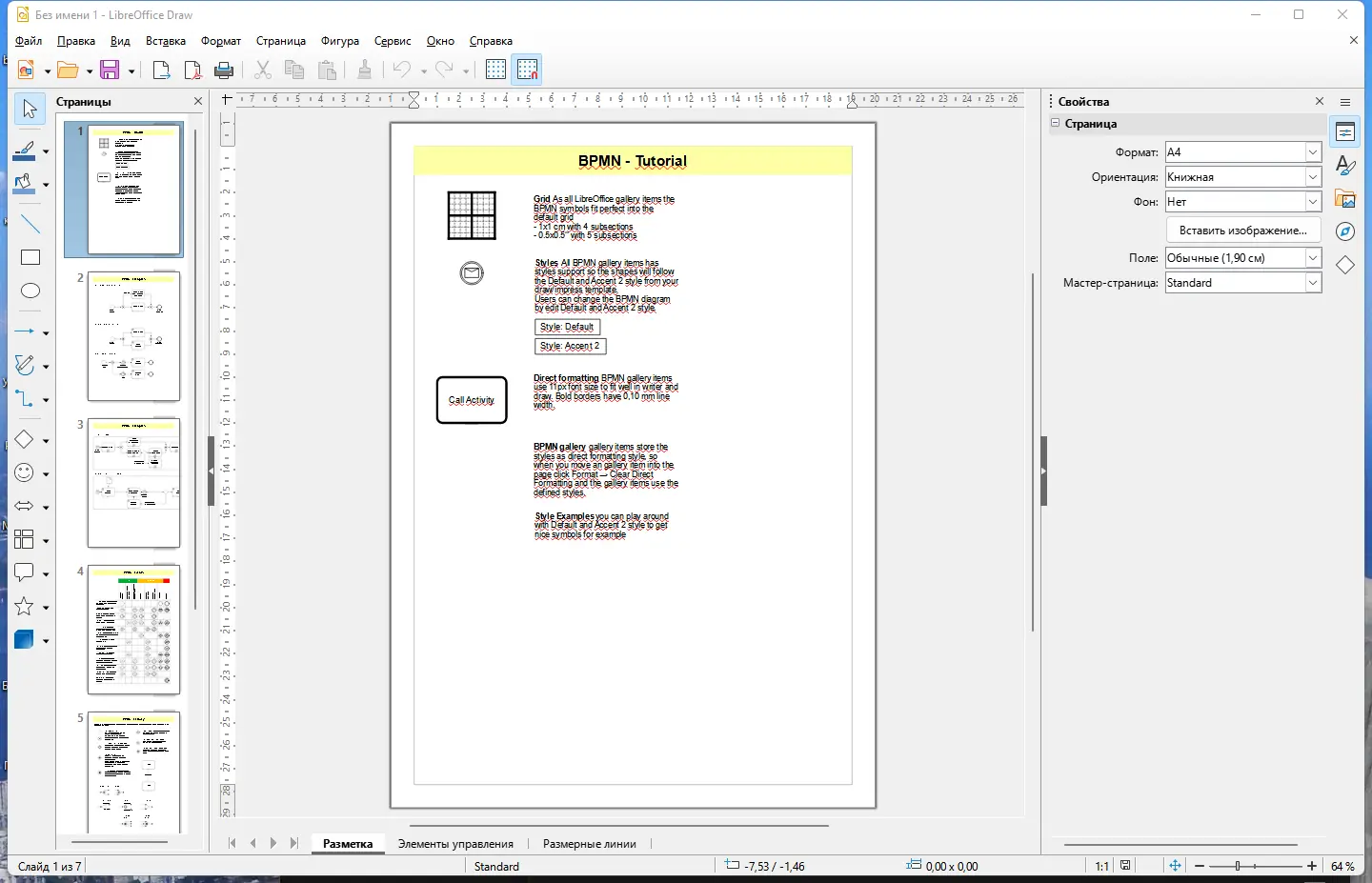Screen dimensions: 1372x883
Task: Toggle the Properties deck sidebar button
Action: point(1345,132)
